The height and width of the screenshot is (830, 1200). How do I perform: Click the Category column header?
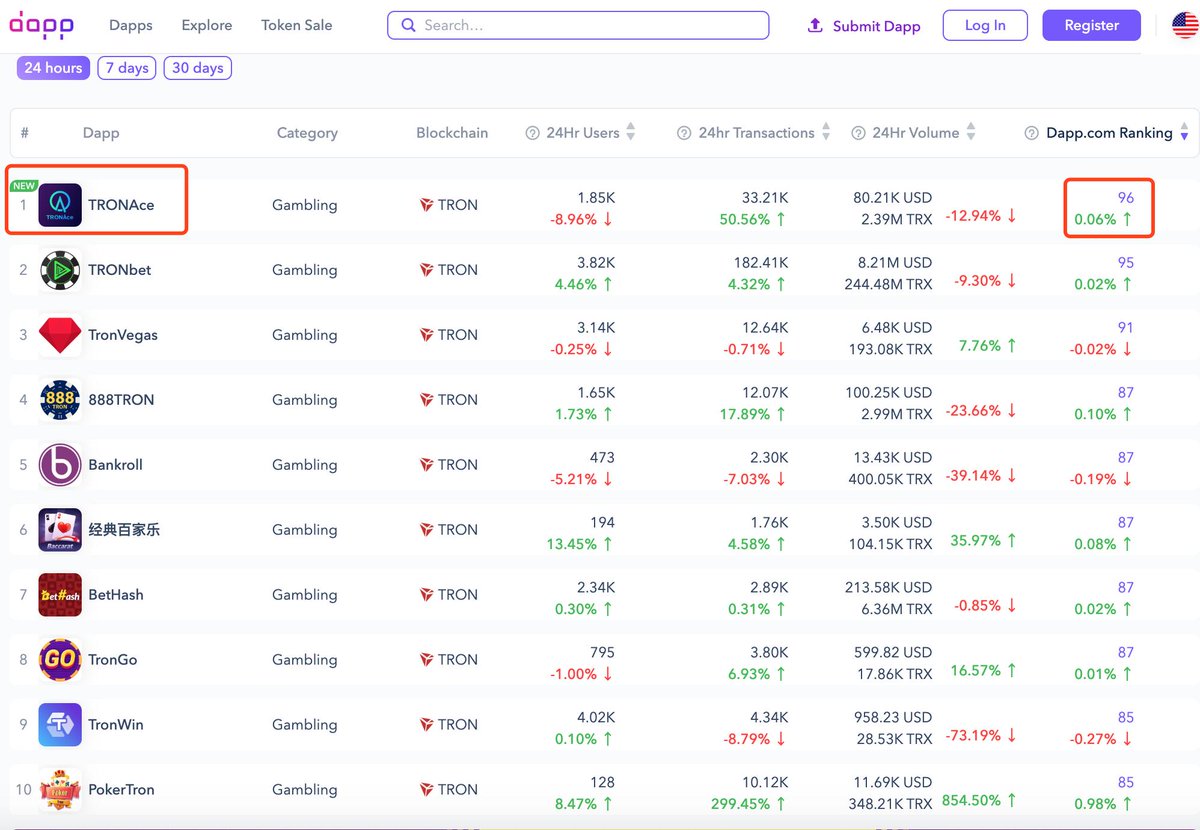tap(307, 133)
